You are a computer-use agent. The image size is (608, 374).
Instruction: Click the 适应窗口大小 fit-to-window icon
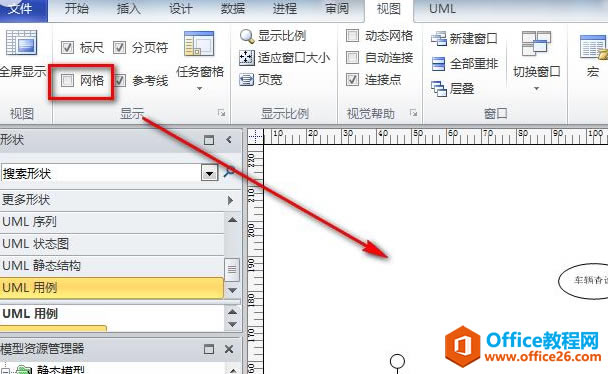click(247, 58)
